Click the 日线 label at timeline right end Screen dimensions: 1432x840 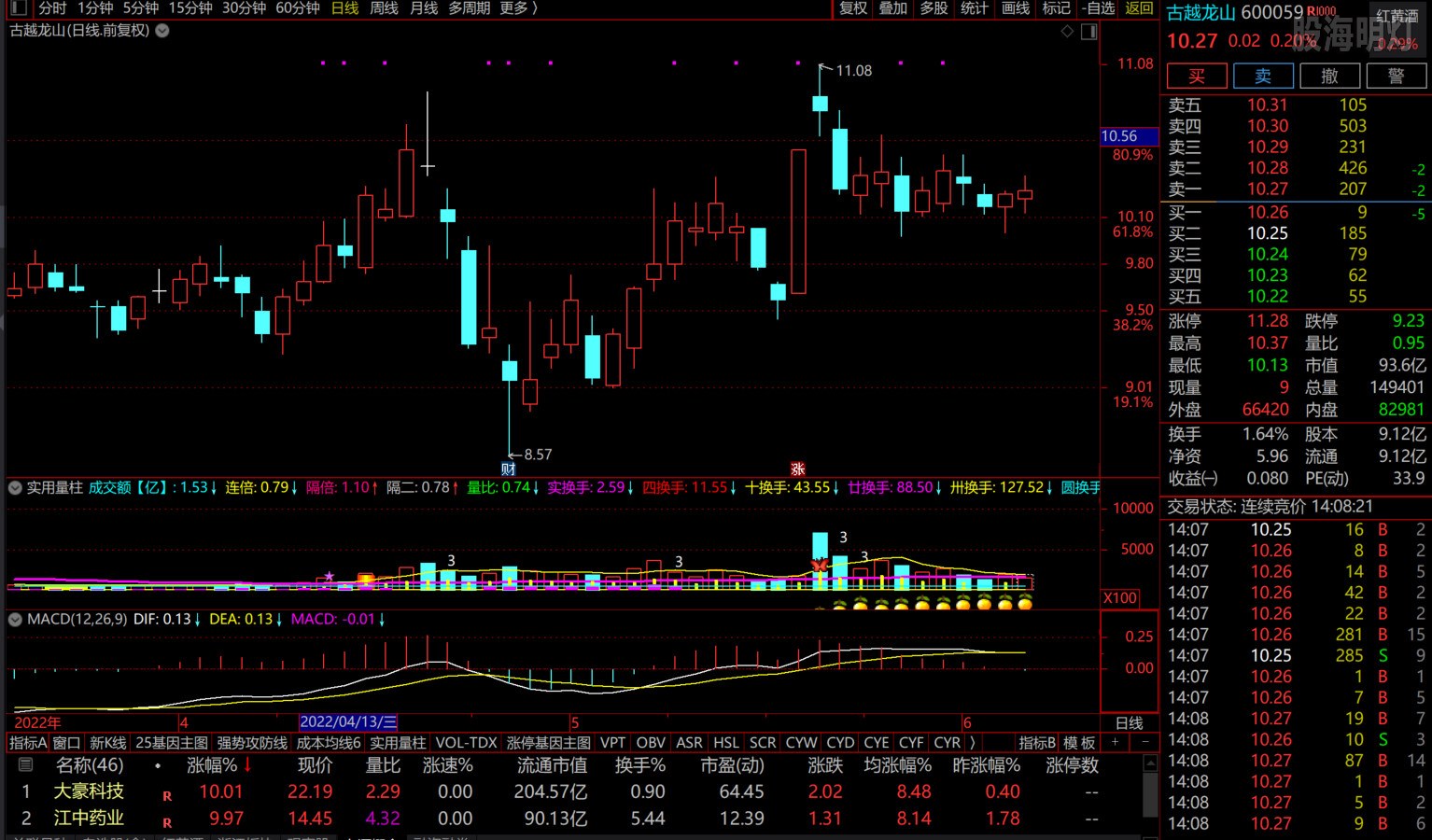1129,723
